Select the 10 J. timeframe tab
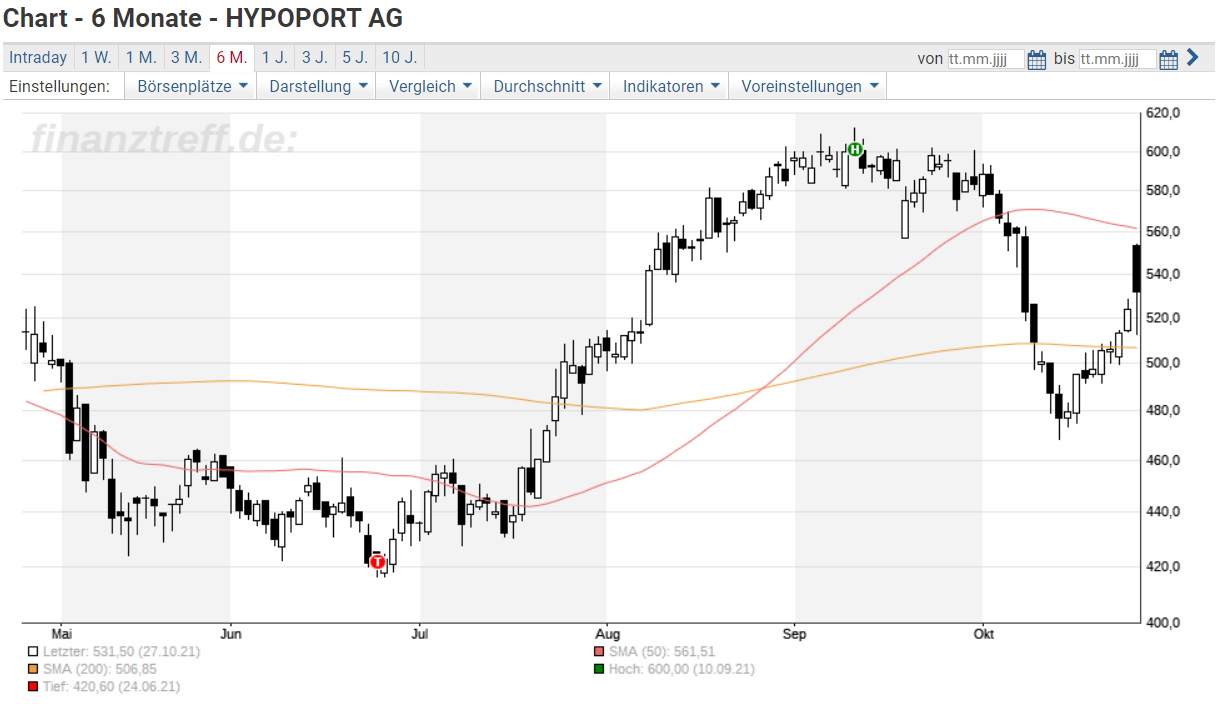The height and width of the screenshot is (704, 1226). point(399,58)
